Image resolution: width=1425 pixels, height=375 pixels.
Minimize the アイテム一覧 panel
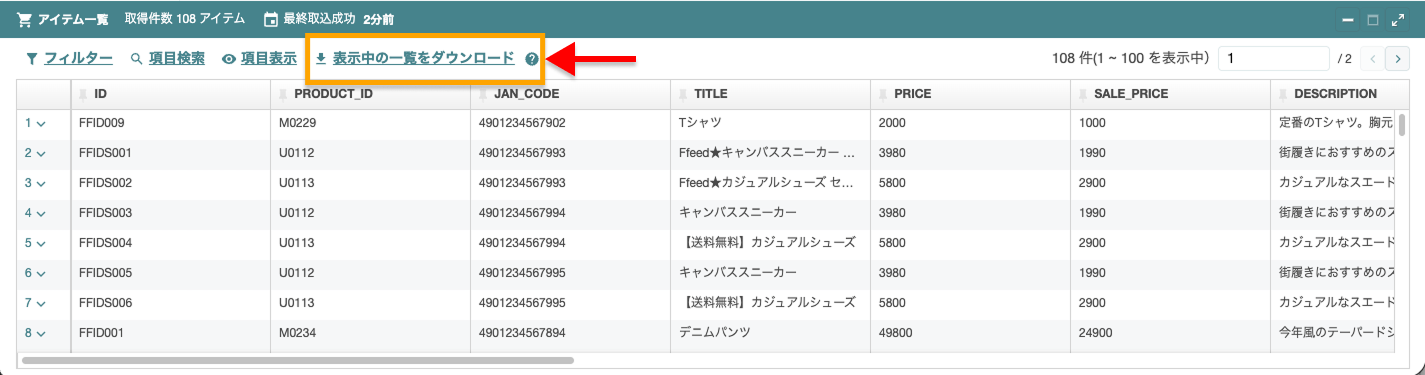1348,20
